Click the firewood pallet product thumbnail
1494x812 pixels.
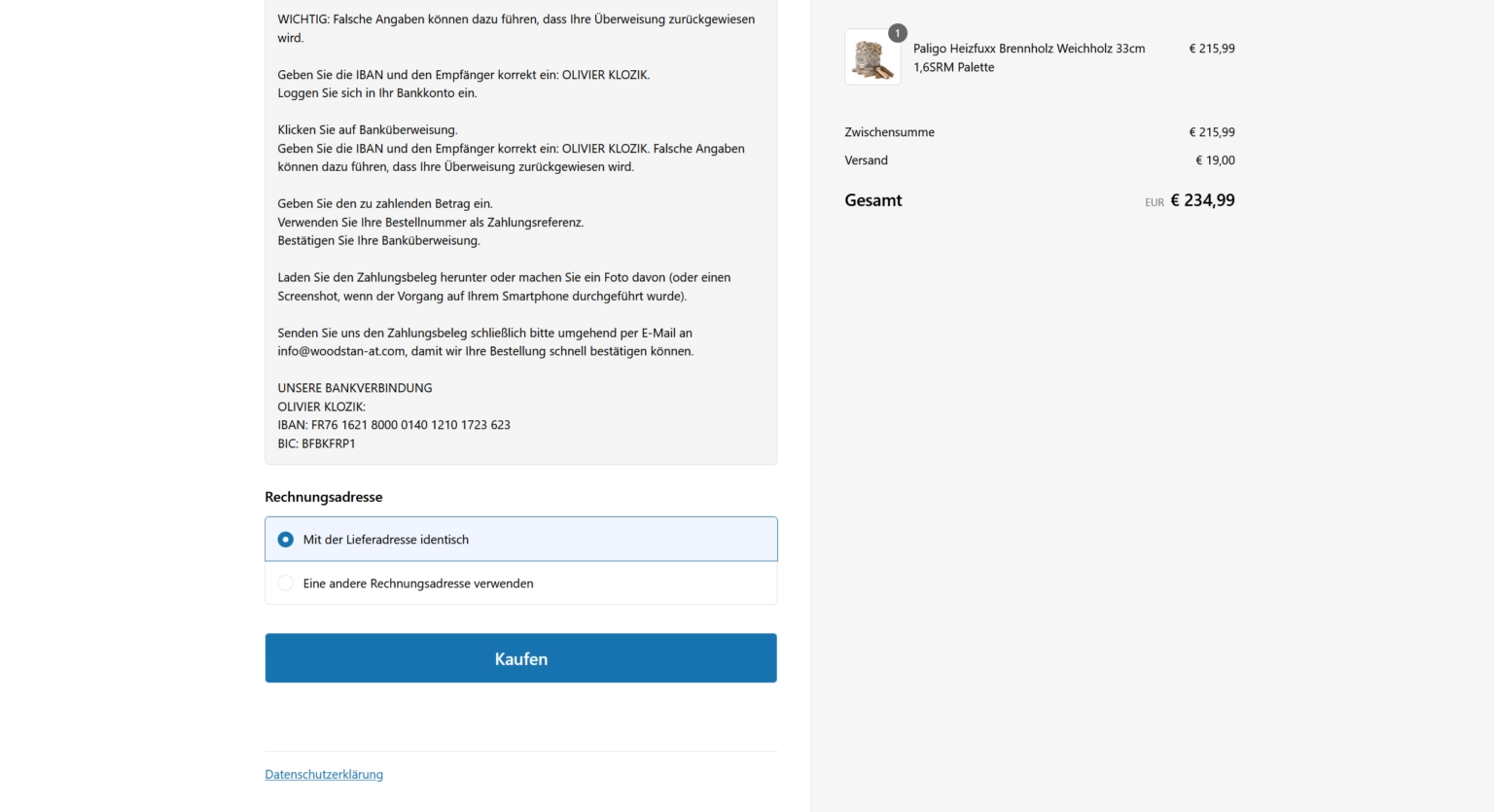[872, 57]
